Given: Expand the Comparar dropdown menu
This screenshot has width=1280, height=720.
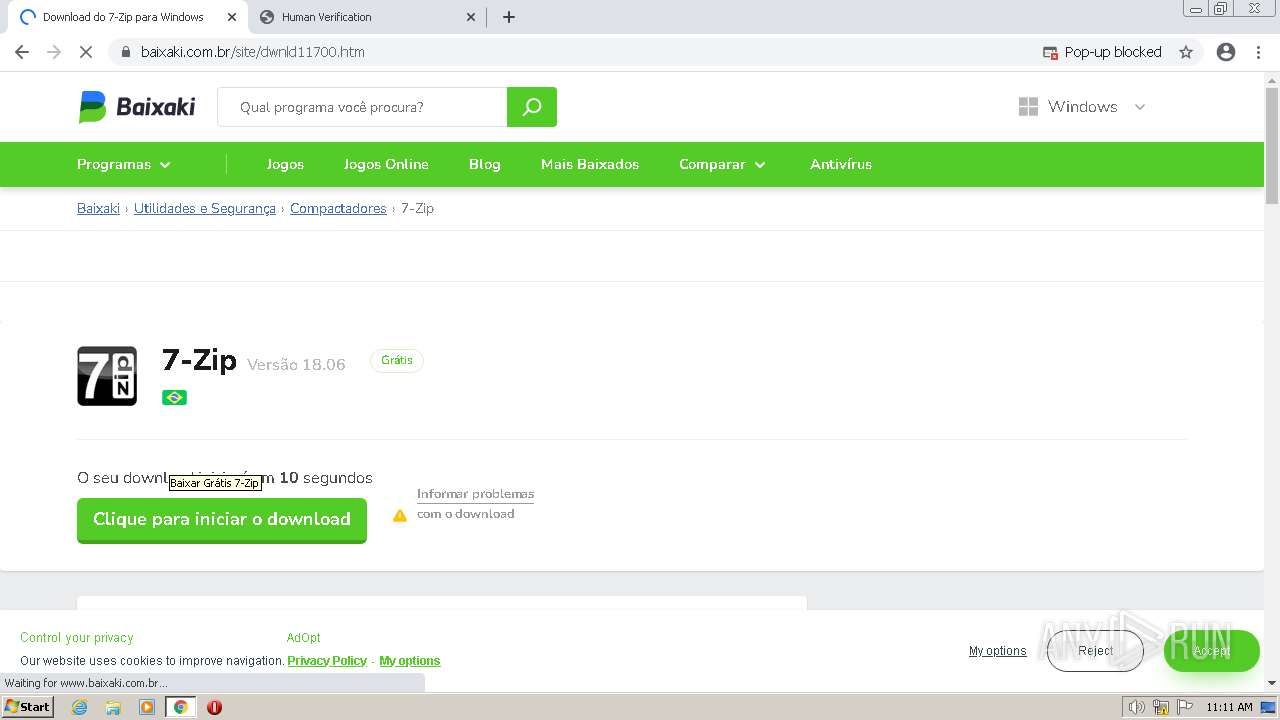Looking at the screenshot, I should click(x=722, y=164).
